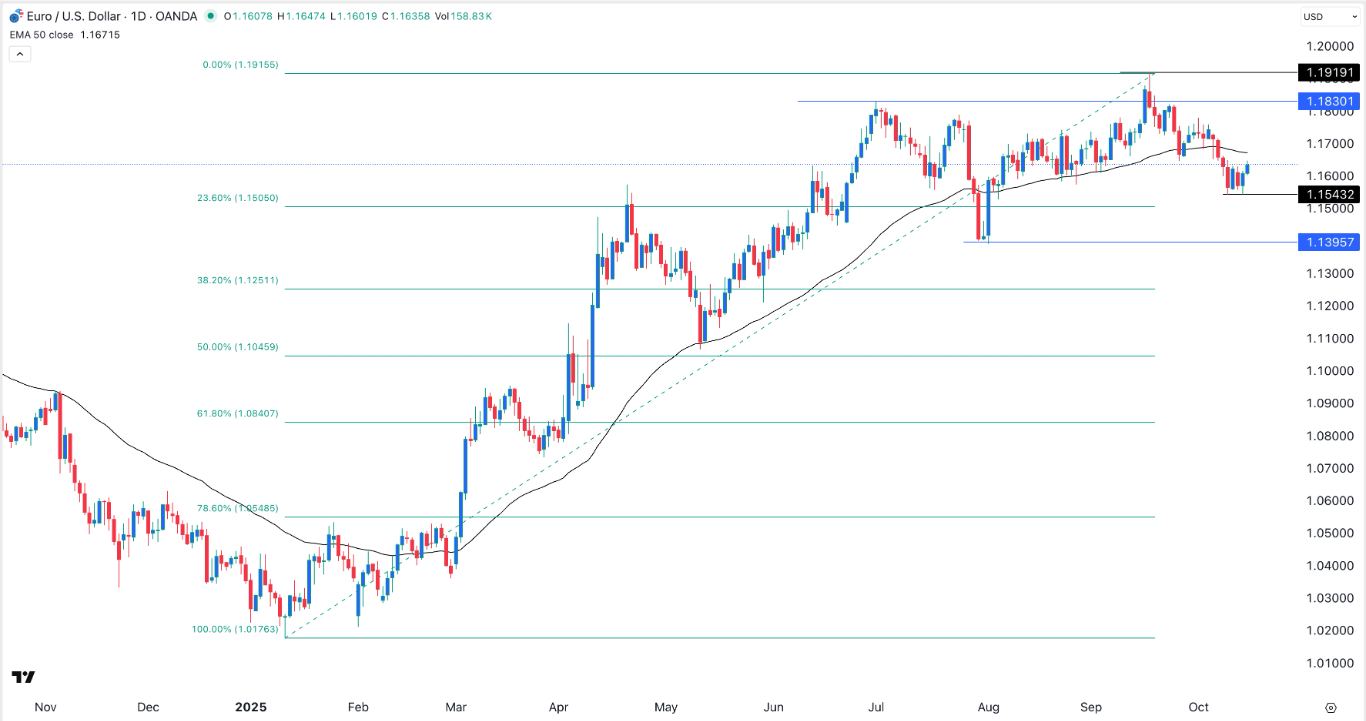Click the blue 1.18301 price label
The image size is (1366, 721).
click(1330, 101)
